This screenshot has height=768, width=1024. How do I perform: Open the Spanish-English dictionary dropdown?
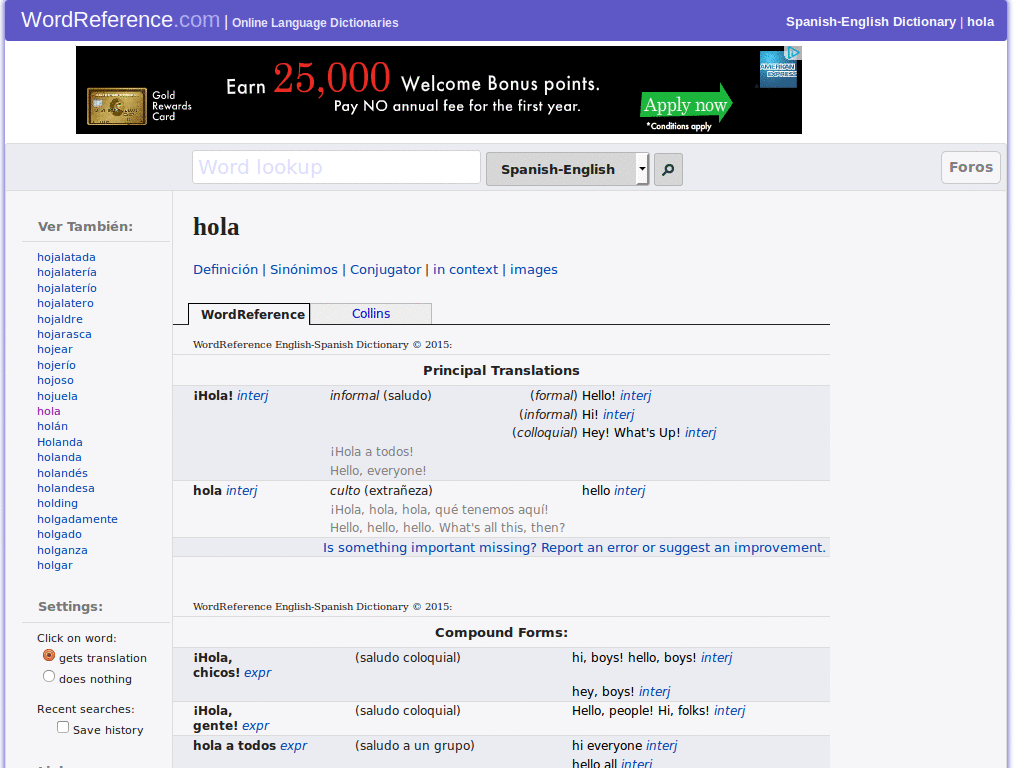click(x=567, y=169)
